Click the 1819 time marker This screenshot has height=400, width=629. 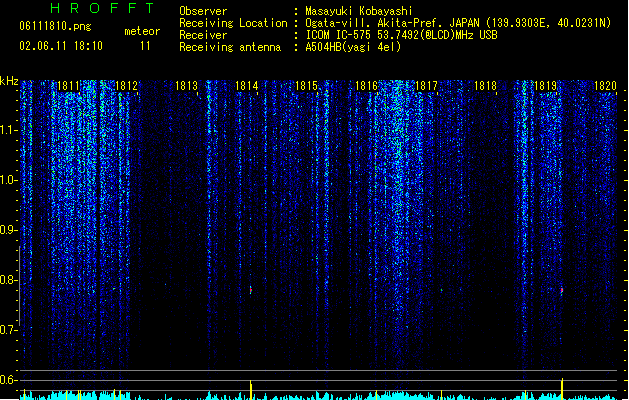coord(546,86)
